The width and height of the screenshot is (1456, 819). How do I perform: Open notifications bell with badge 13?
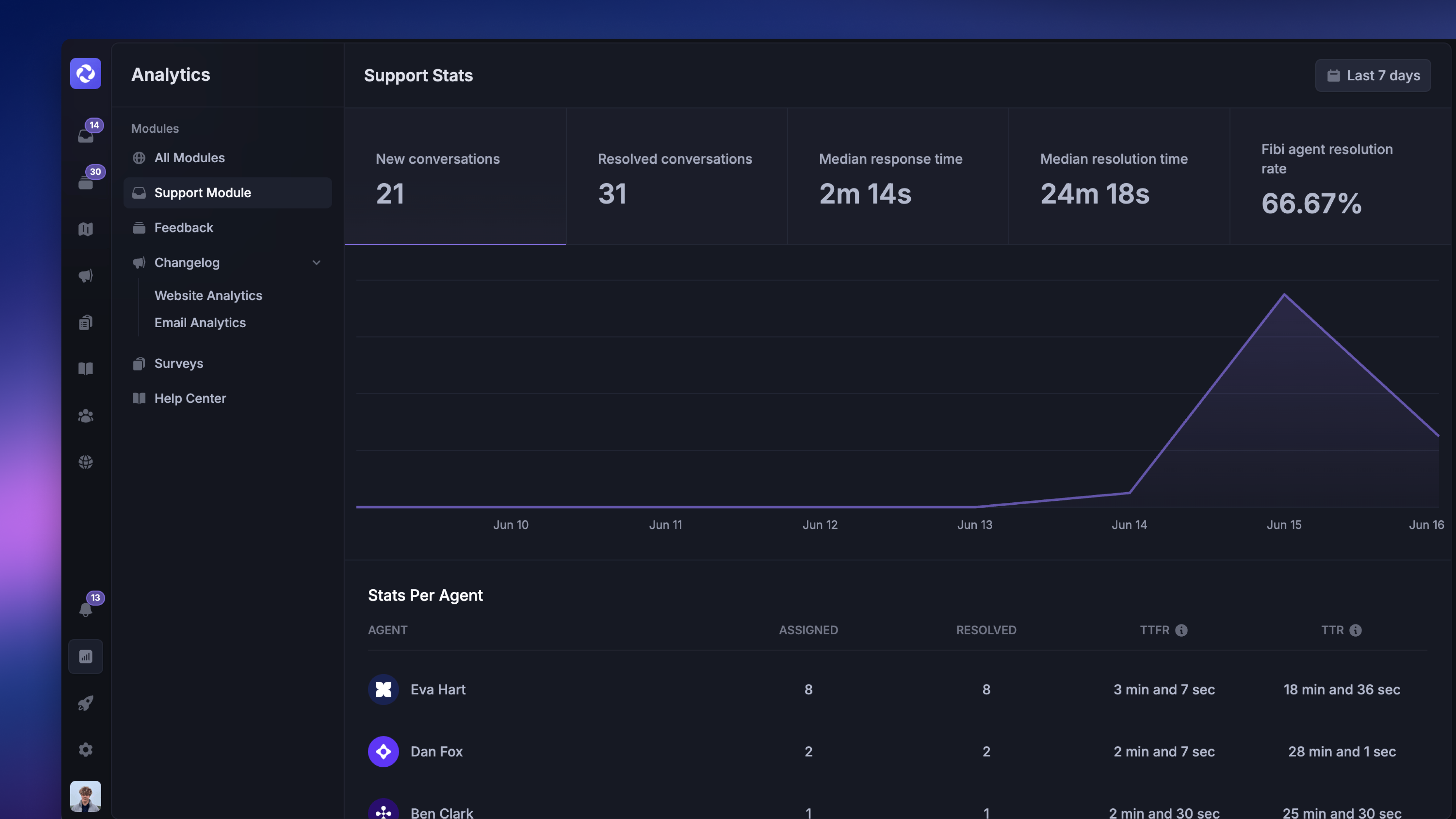click(x=86, y=609)
